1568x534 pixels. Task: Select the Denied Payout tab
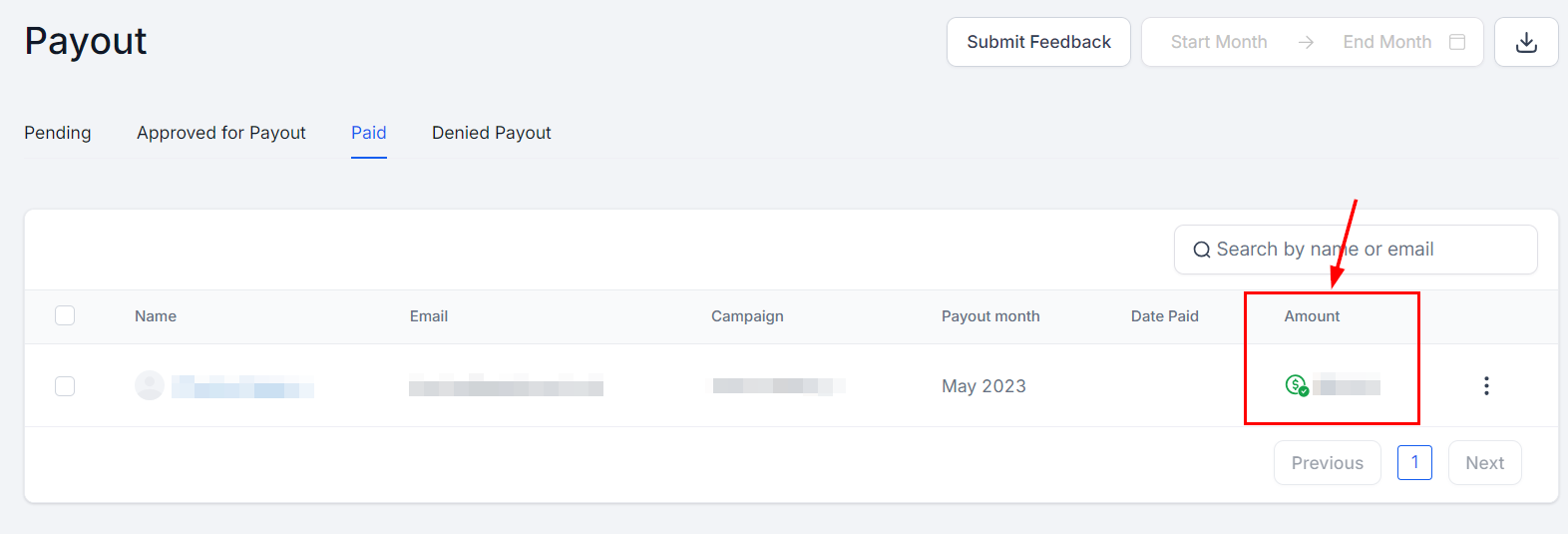(491, 133)
